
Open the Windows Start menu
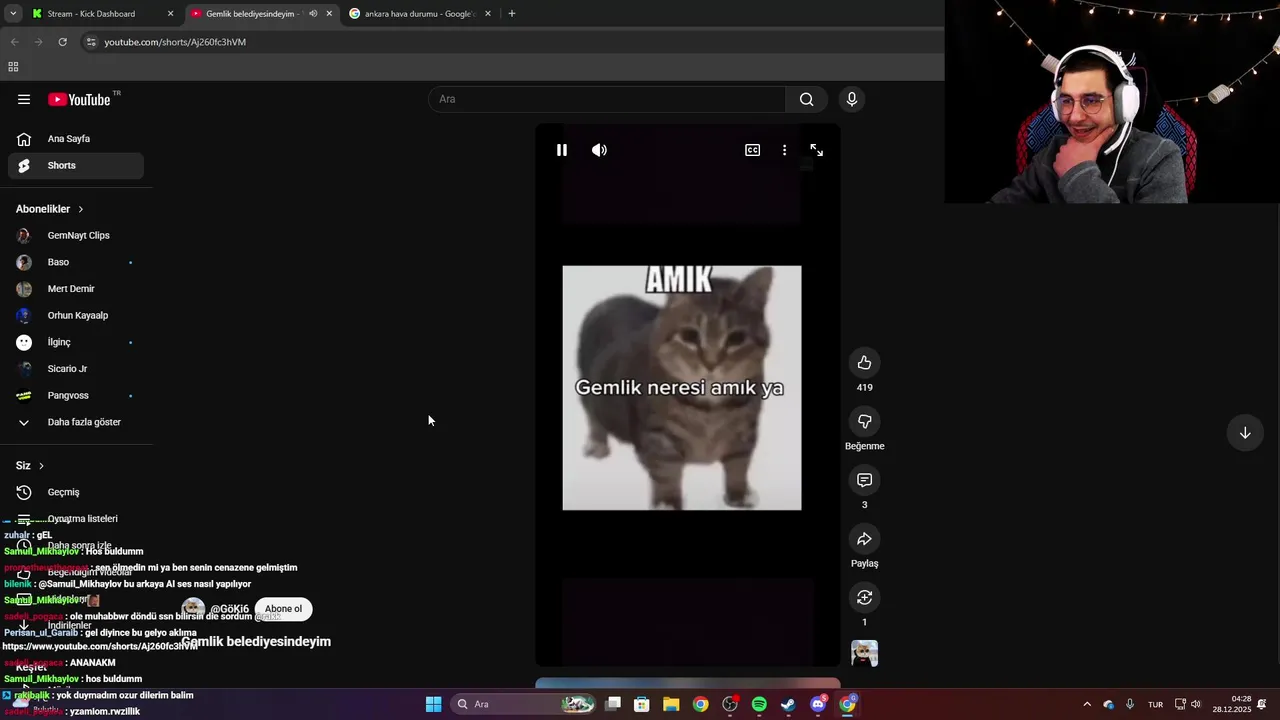[433, 704]
